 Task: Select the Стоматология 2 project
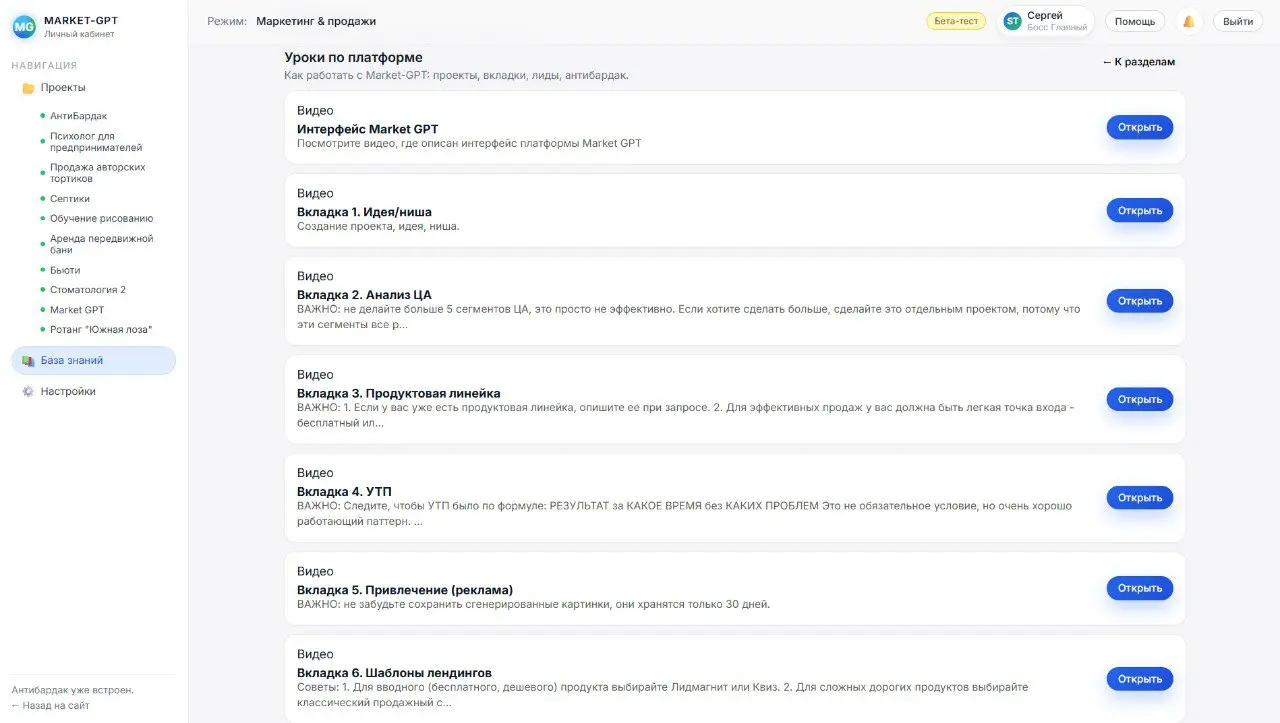[x=88, y=290]
